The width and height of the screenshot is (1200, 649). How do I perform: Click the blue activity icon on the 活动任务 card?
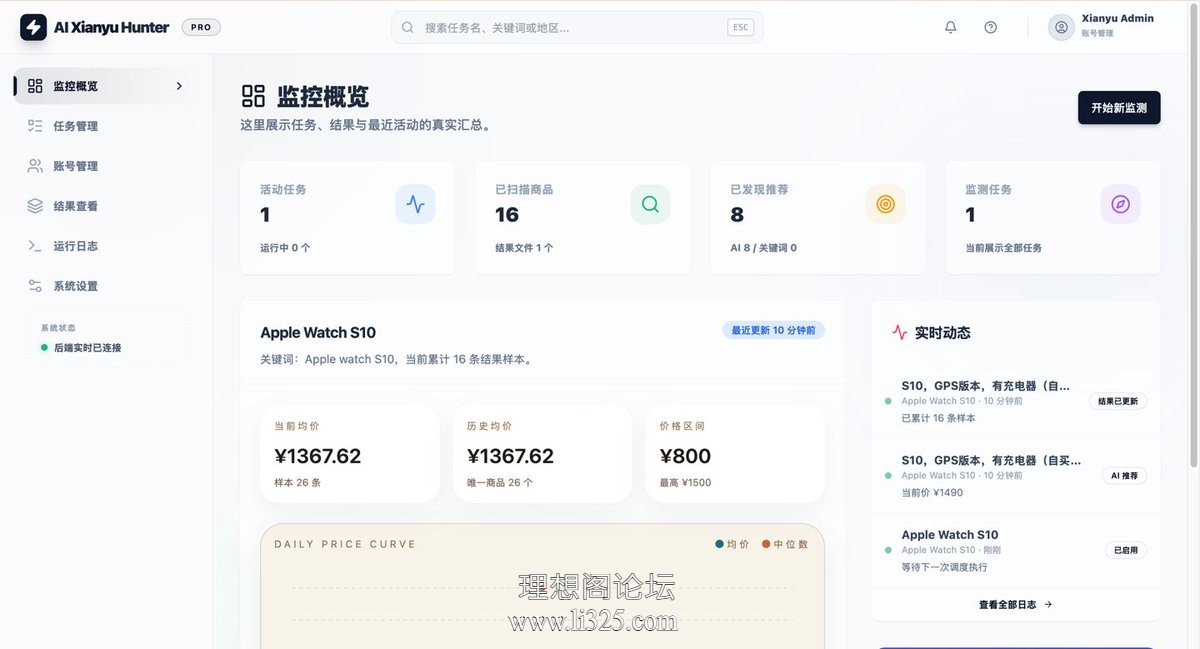[415, 204]
